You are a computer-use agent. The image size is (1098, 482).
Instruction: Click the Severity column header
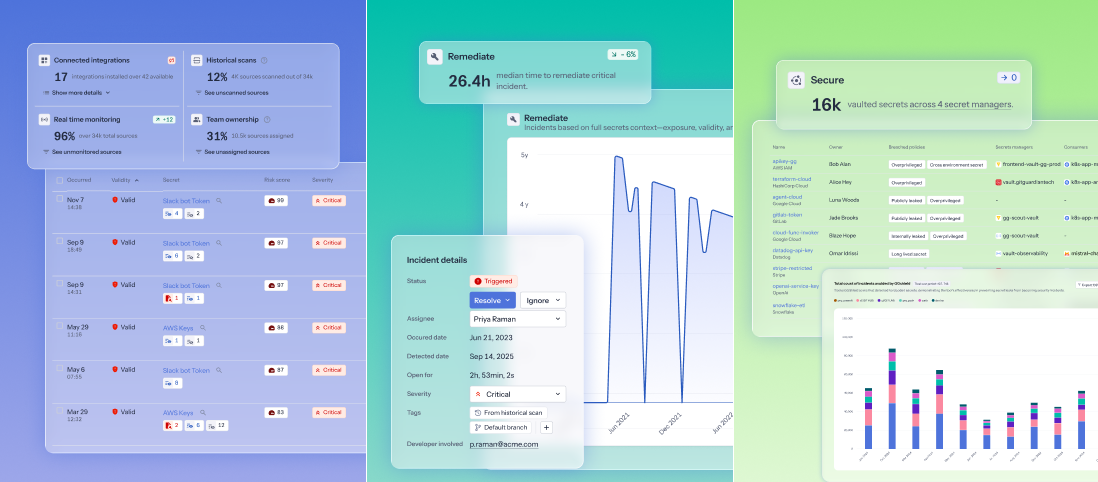322,180
